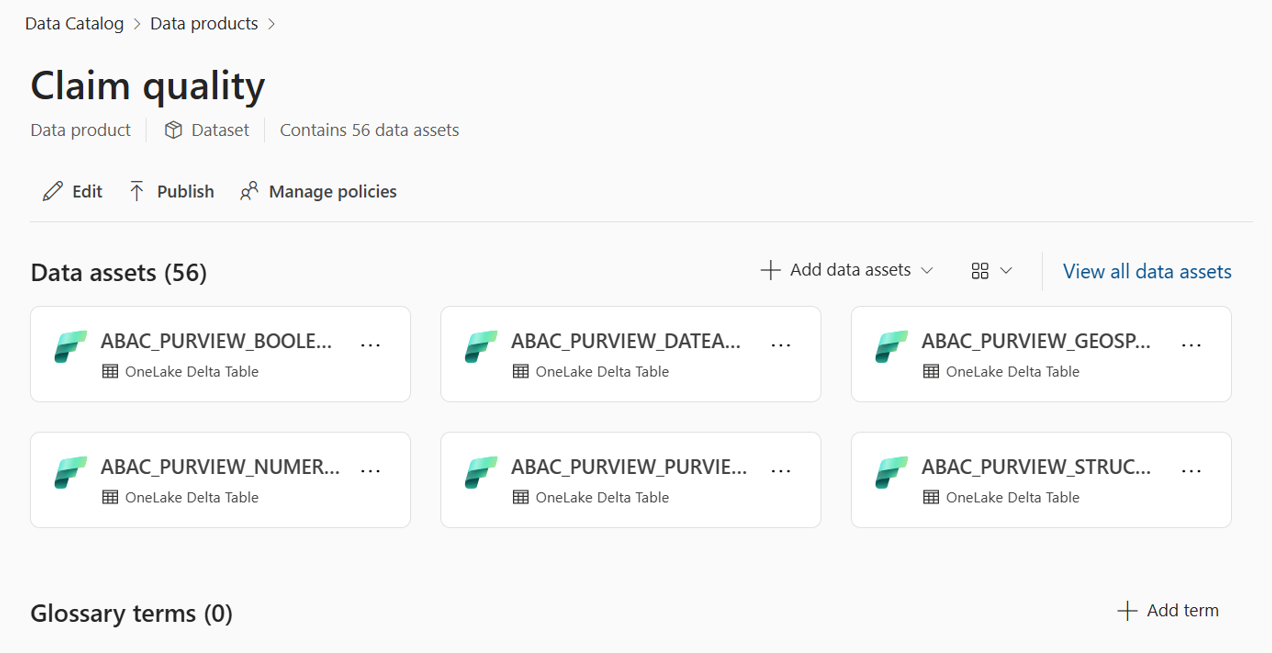Open Data products breadcrumb link
Screen dimensions: 1272x653
[x=204, y=23]
